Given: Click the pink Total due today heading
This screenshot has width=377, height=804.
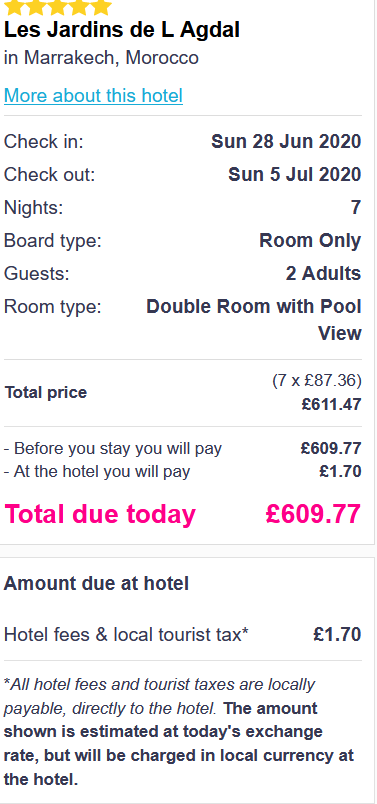Looking at the screenshot, I should (100, 514).
